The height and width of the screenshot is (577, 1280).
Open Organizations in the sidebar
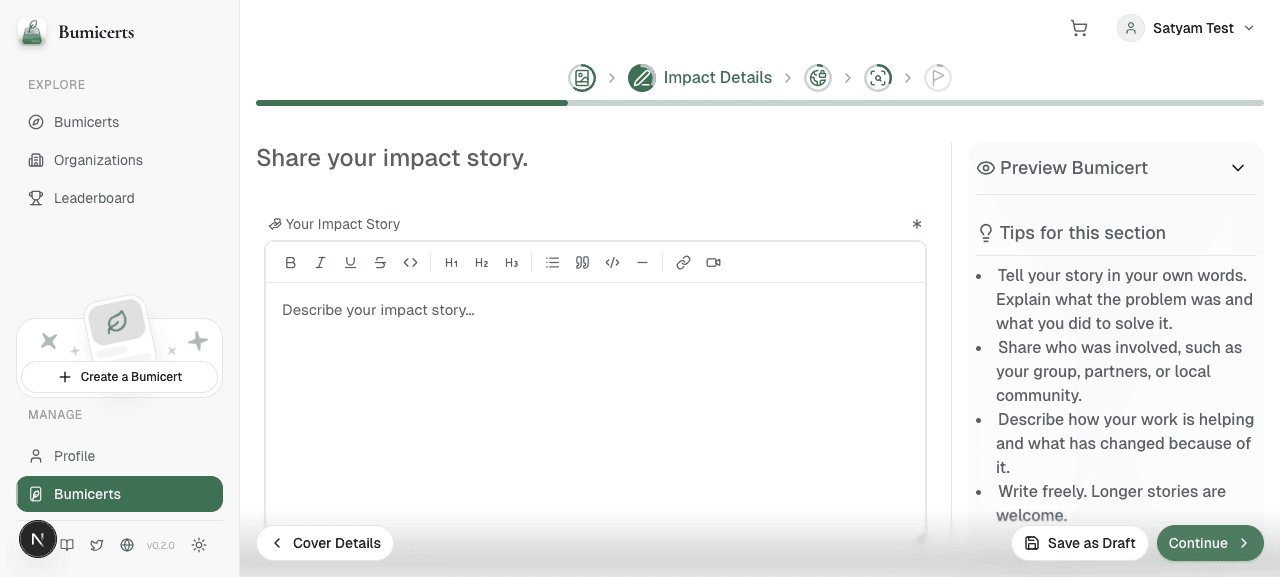119,160
